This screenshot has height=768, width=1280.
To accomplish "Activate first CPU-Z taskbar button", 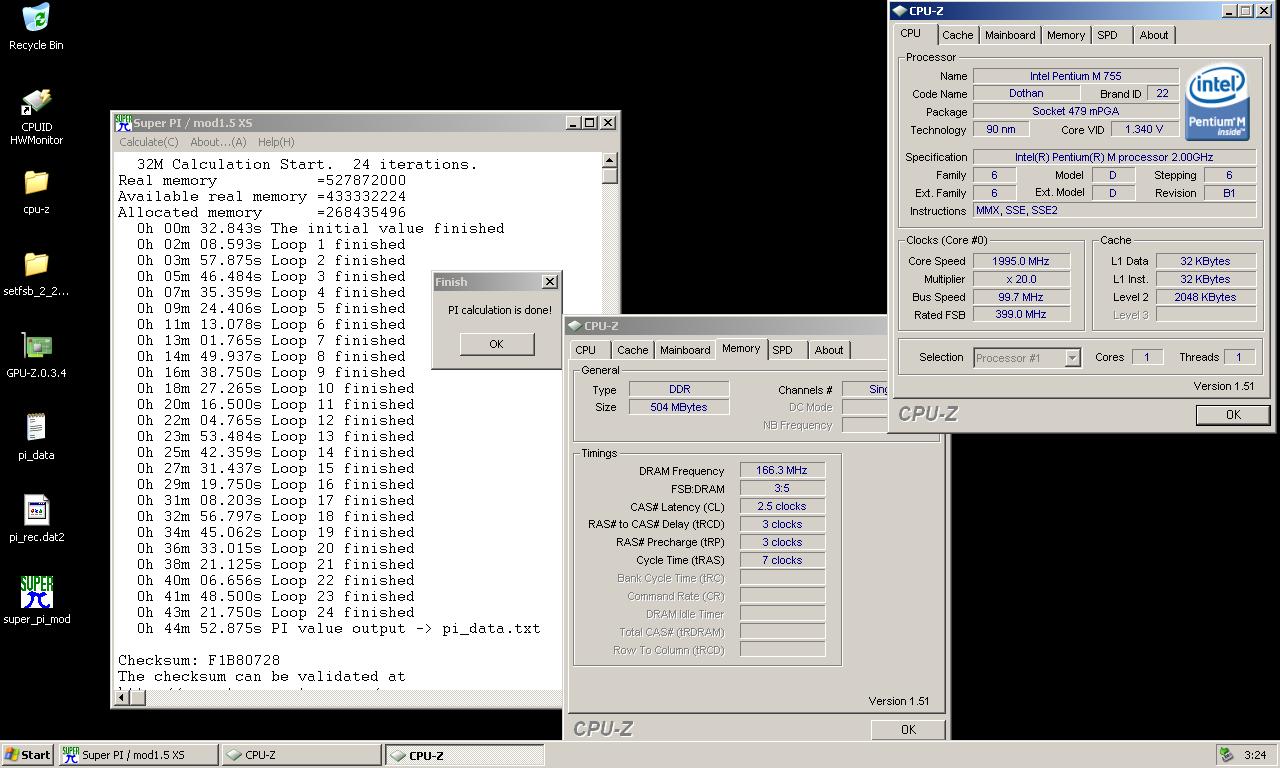I will click(301, 755).
